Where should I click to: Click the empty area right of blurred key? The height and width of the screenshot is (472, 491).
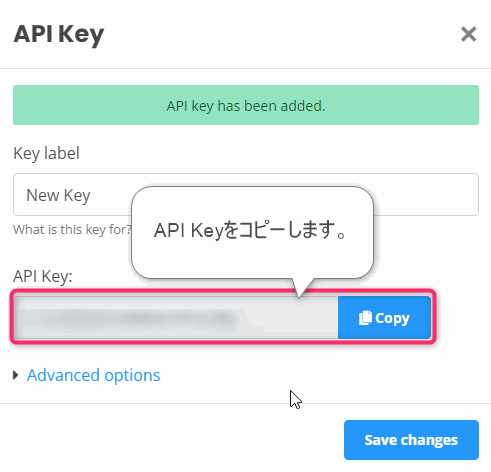click(287, 318)
